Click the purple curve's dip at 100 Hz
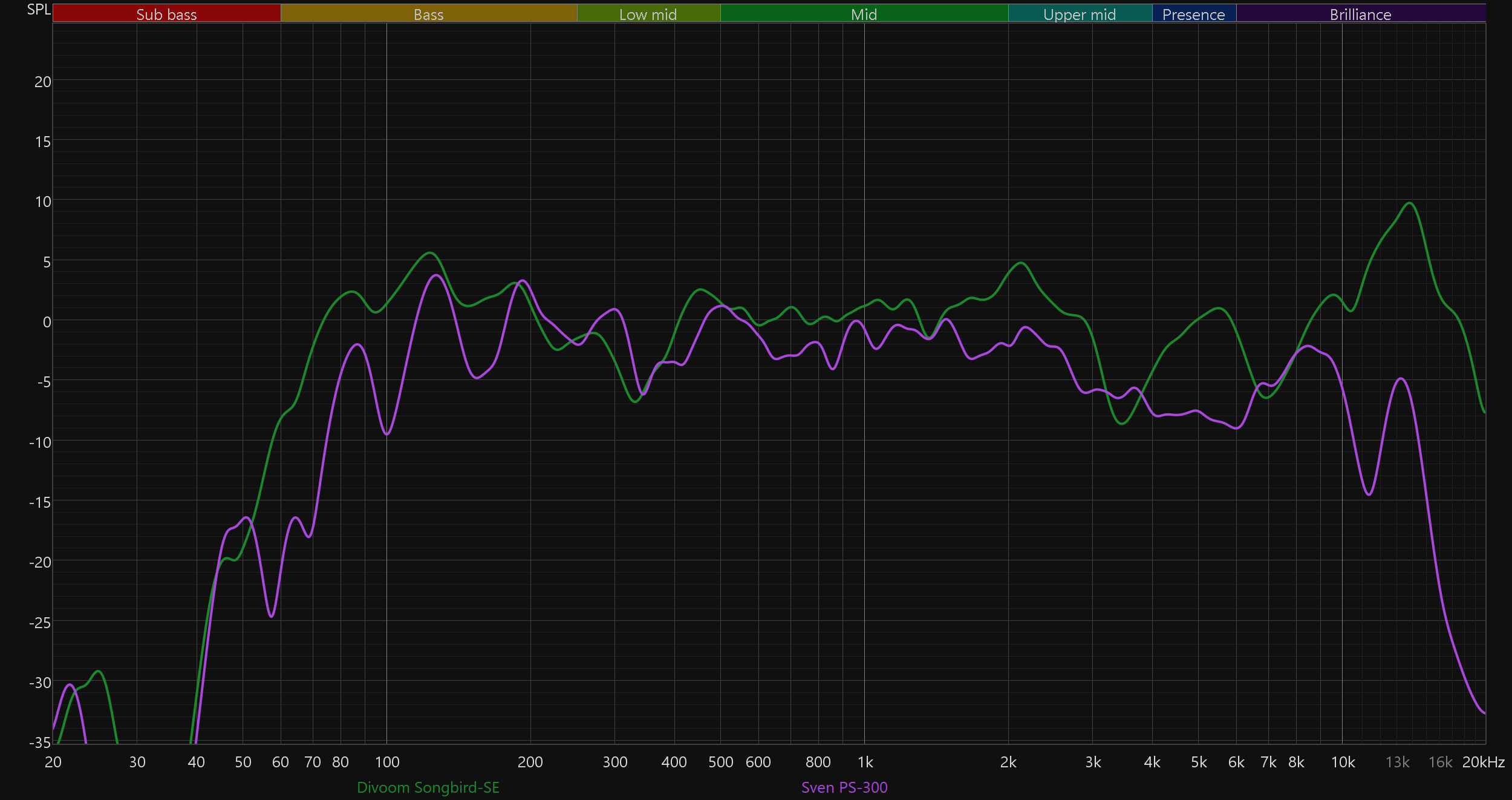The height and width of the screenshot is (800, 1512). (387, 434)
